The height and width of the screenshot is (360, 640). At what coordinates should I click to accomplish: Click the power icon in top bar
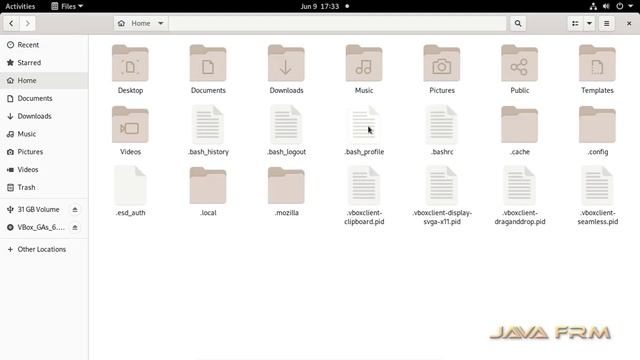click(x=620, y=6)
